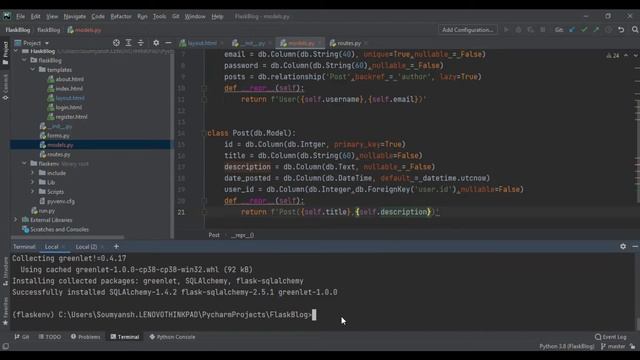This screenshot has width=640, height=360.
Task: Click the Stop square icon in toolbar
Action: pyautogui.click(x=542, y=30)
